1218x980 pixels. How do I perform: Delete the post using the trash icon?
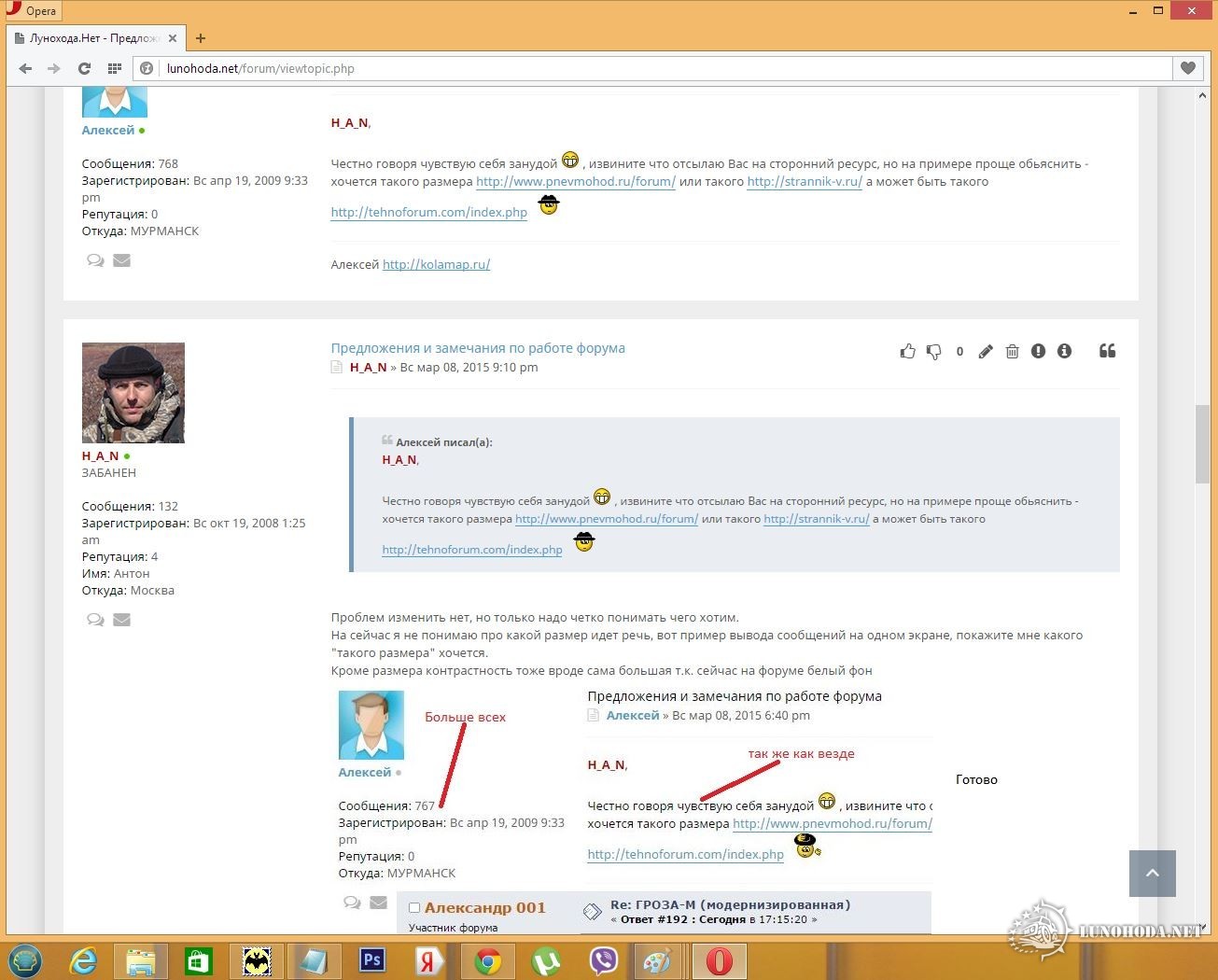1012,352
